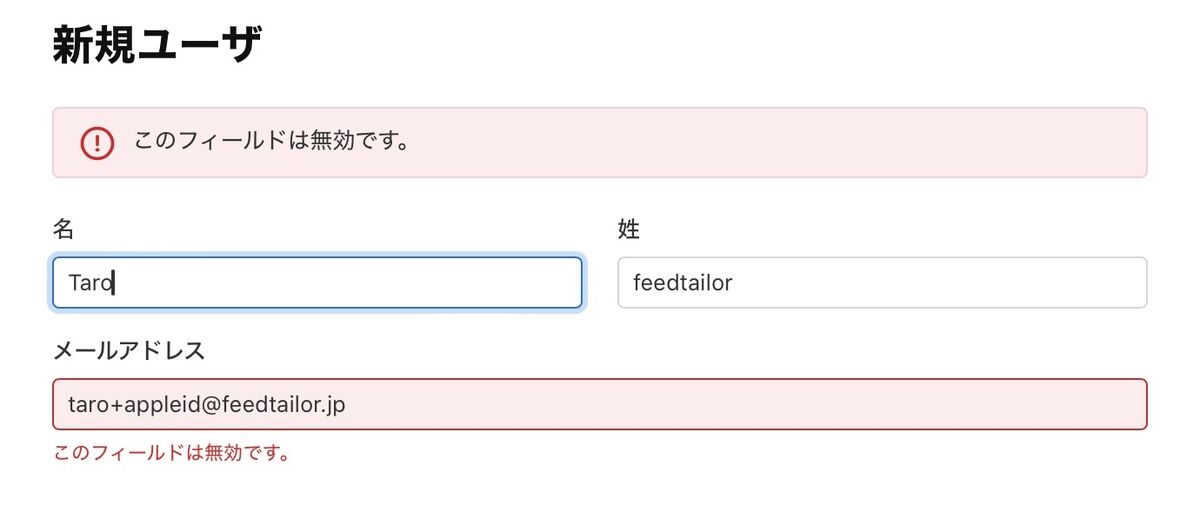
Task: Click the word Taro in the name field
Action: [90, 283]
